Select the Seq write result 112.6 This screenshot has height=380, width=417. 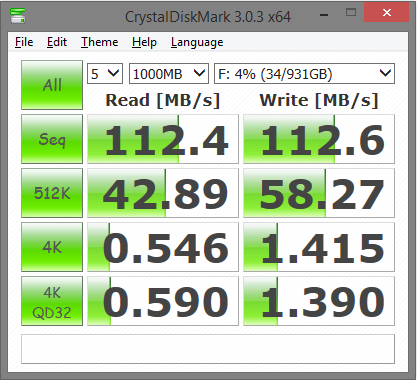click(x=319, y=139)
